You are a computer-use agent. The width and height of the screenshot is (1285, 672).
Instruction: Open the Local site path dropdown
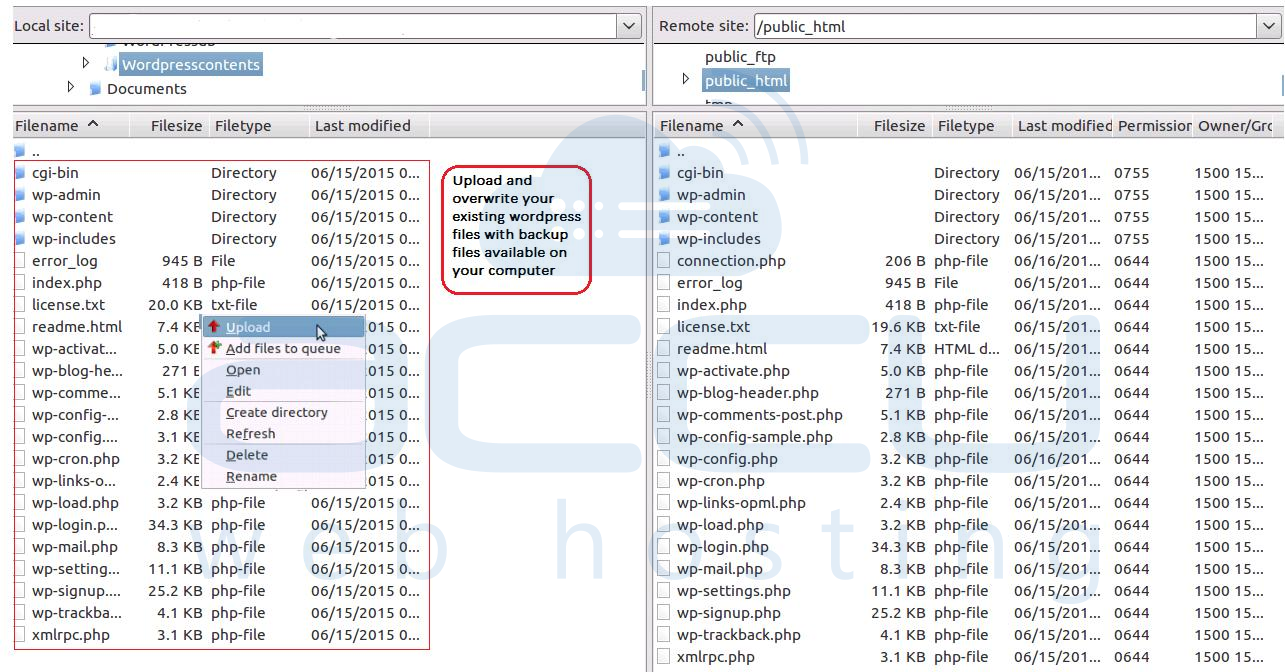click(629, 26)
